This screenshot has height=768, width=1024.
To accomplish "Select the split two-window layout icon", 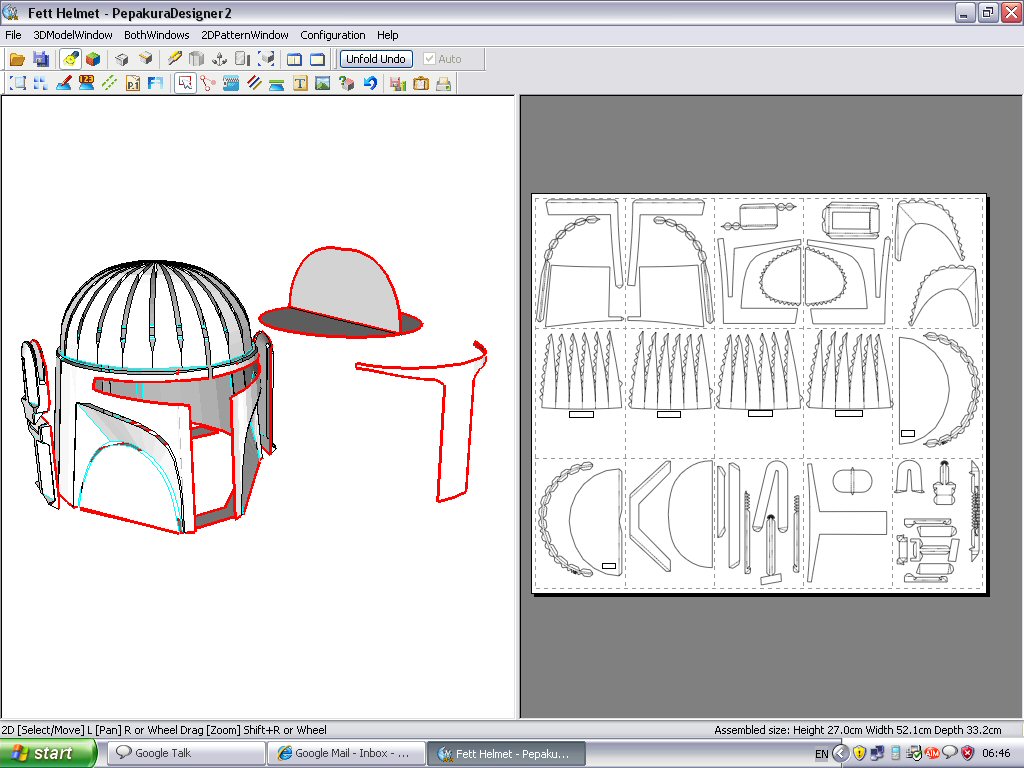I will [295, 59].
